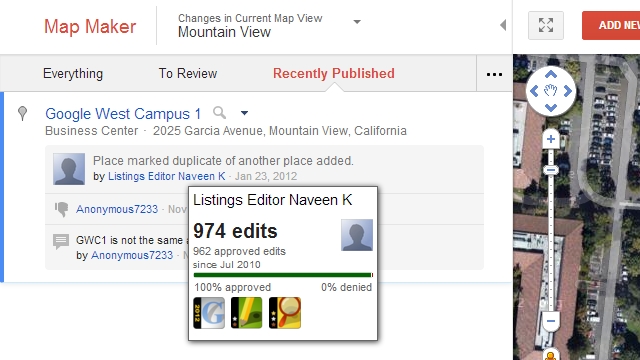Screen dimensions: 640x360
Task: Select the Recently Published tab
Action: point(334,73)
